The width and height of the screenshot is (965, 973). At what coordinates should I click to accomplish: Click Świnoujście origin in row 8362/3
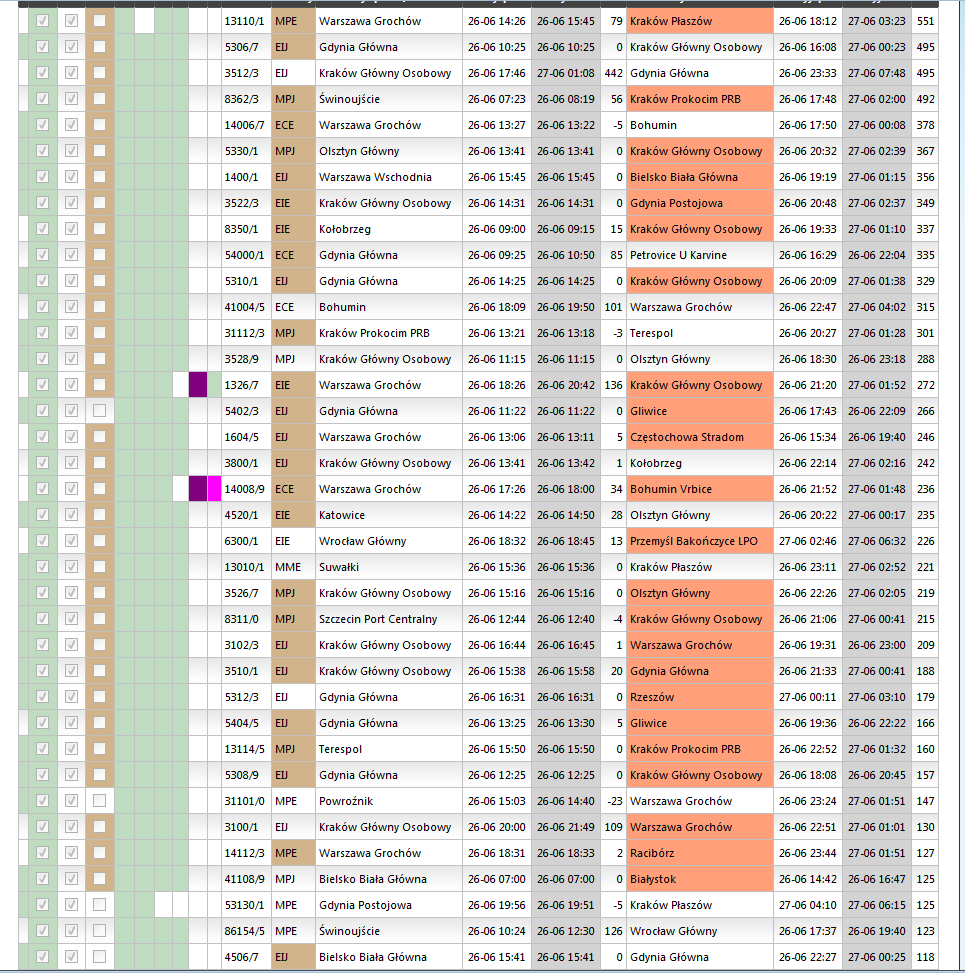tap(349, 99)
